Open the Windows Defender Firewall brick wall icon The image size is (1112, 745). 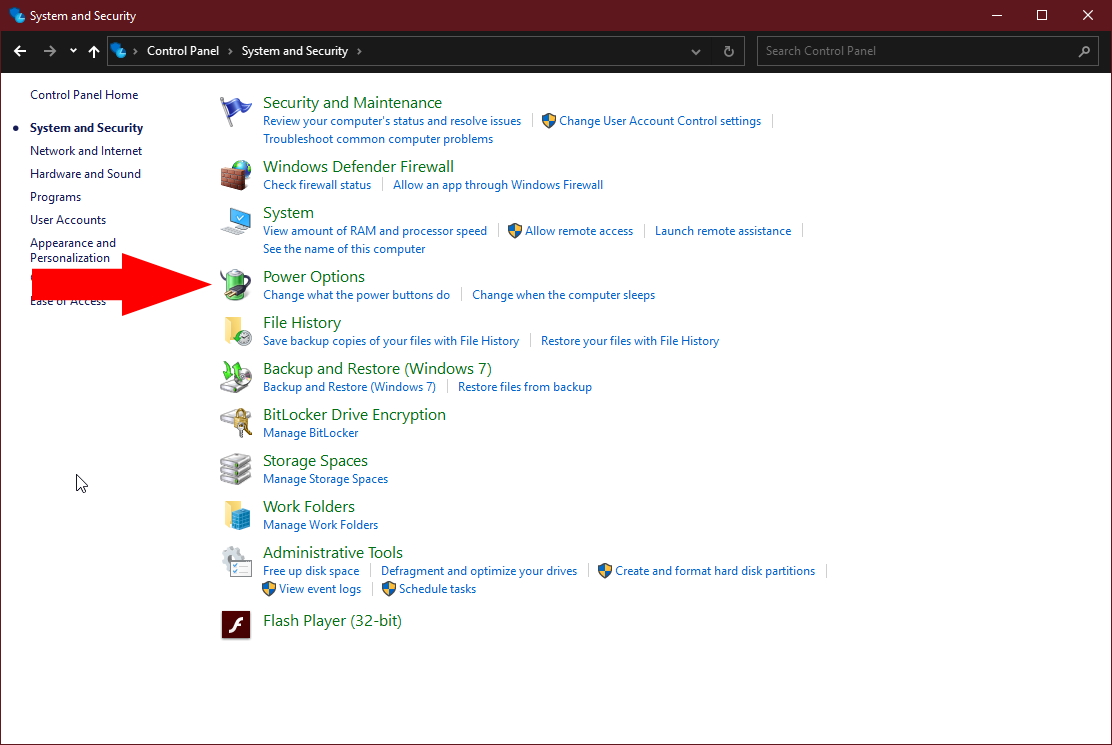point(235,175)
